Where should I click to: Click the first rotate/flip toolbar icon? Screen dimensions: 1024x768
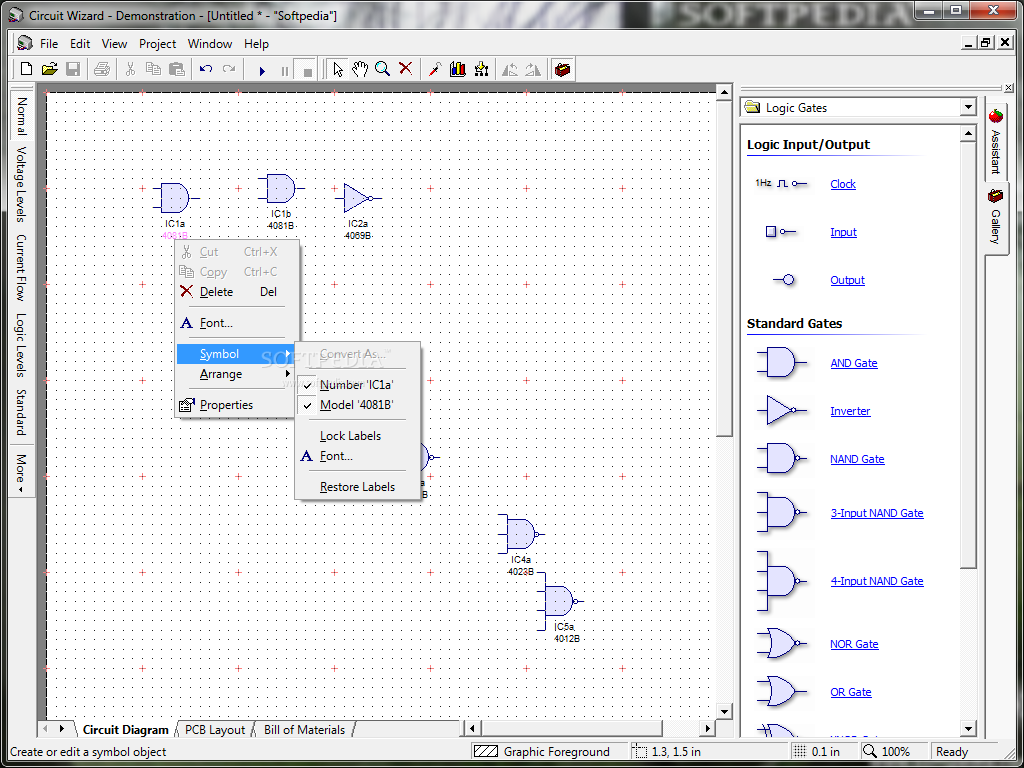click(x=510, y=69)
